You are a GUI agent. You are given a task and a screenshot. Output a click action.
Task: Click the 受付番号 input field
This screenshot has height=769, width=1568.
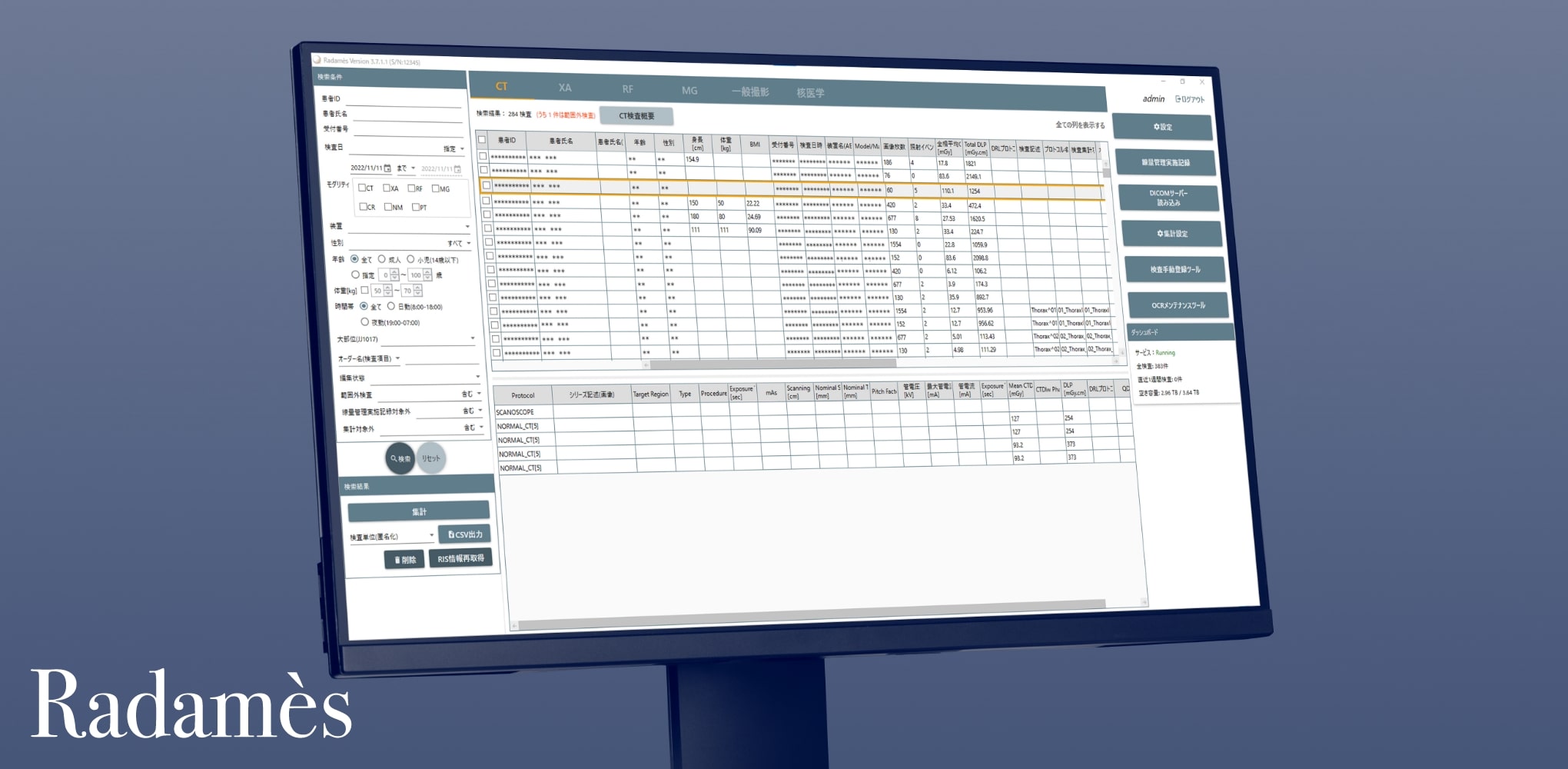(x=408, y=131)
